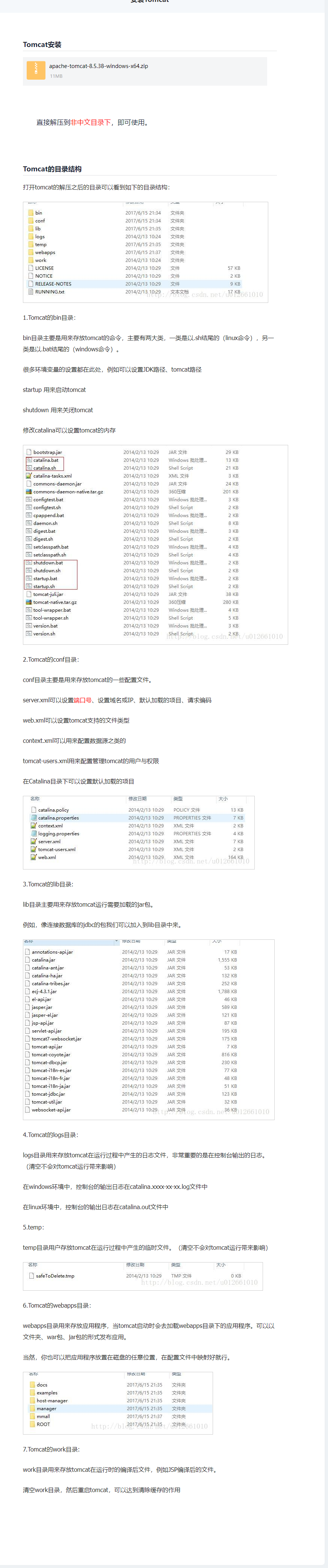Click the examples folder in webapps listing
This screenshot has height=1568, width=328.
pos(47,1393)
